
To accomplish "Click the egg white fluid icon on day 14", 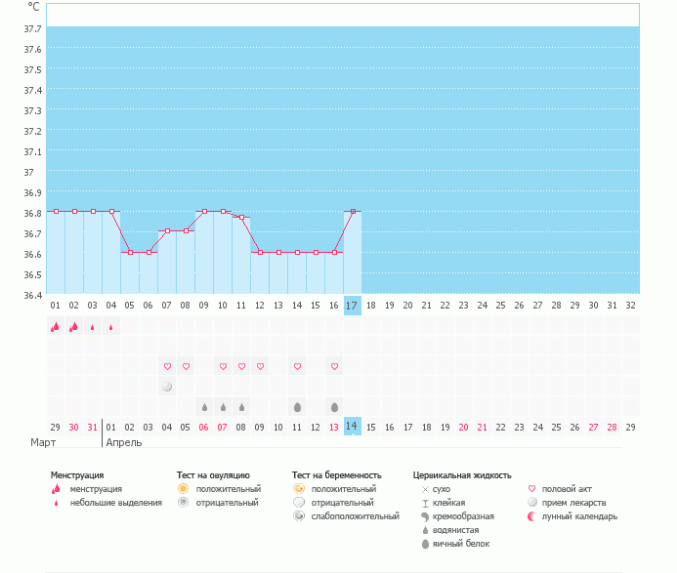I will 297,407.
